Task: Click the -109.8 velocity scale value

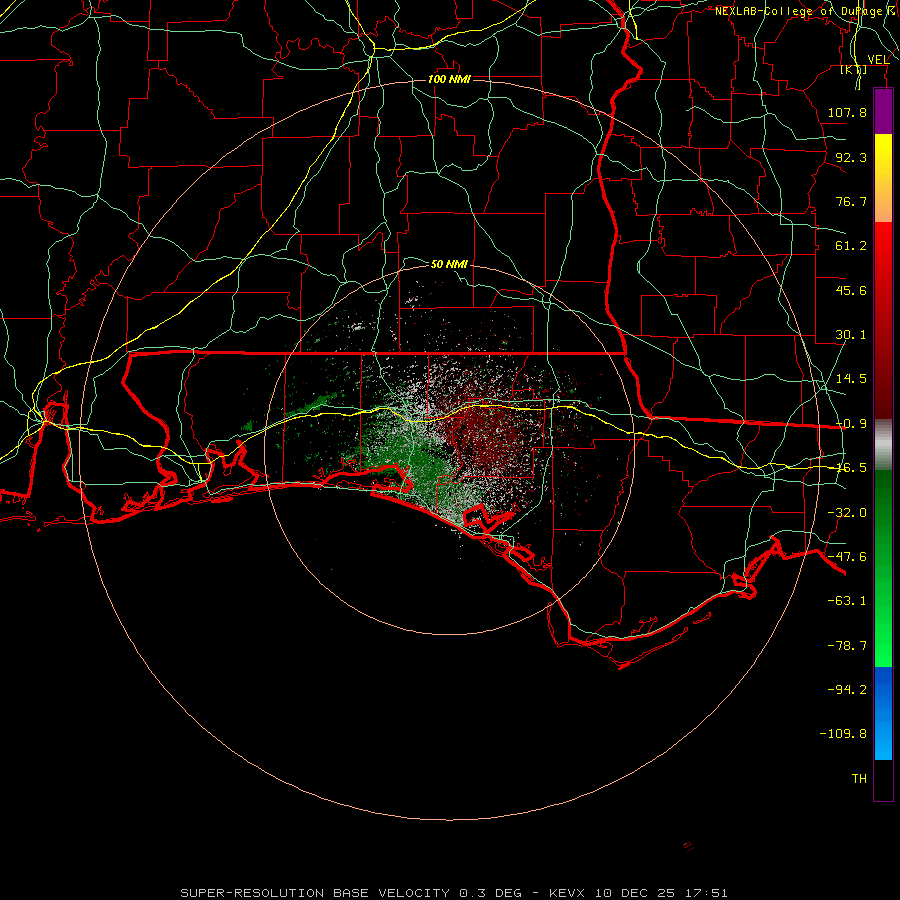Action: 843,734
